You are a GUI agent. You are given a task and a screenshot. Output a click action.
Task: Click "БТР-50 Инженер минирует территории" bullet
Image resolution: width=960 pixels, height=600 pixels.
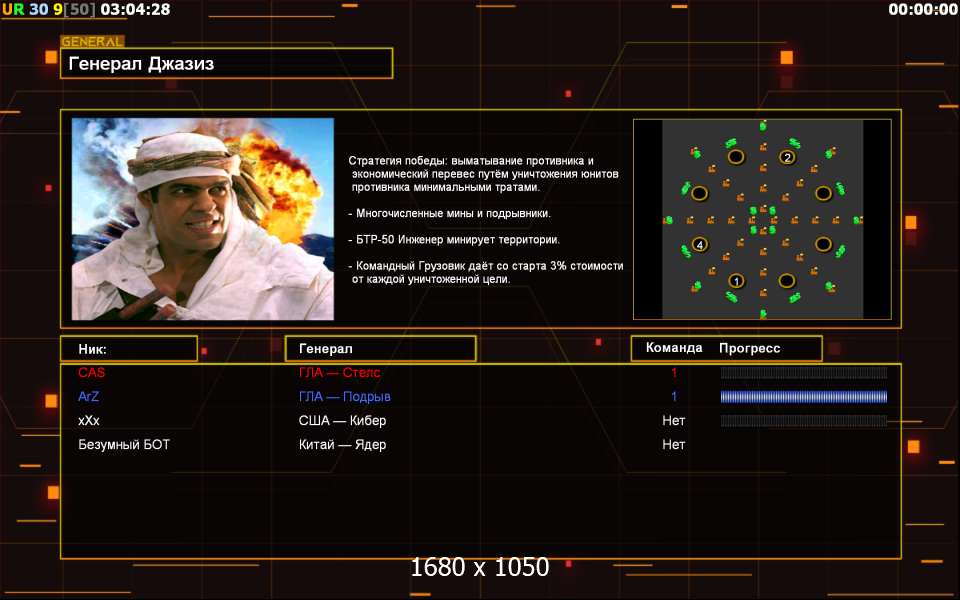(454, 240)
